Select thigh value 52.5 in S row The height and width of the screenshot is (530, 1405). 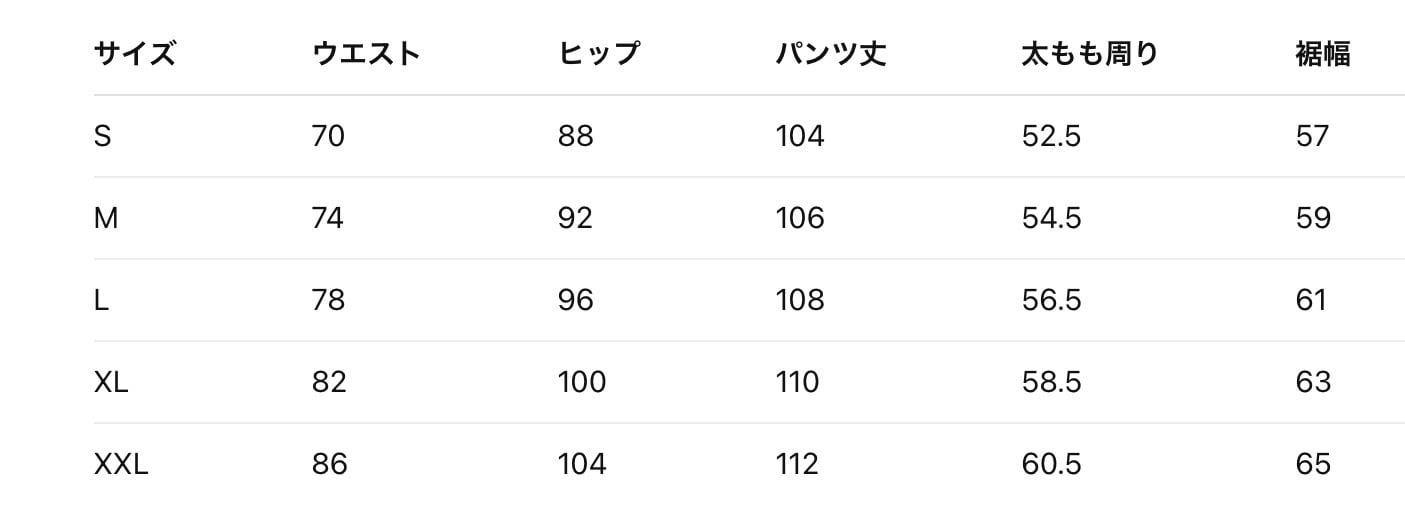click(1051, 136)
